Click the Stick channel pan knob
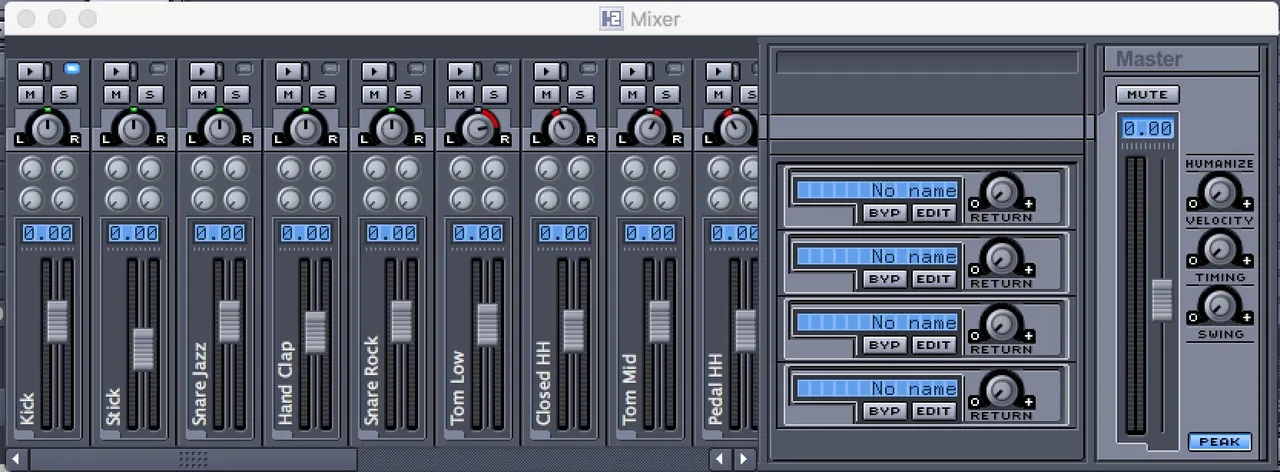 [x=133, y=127]
